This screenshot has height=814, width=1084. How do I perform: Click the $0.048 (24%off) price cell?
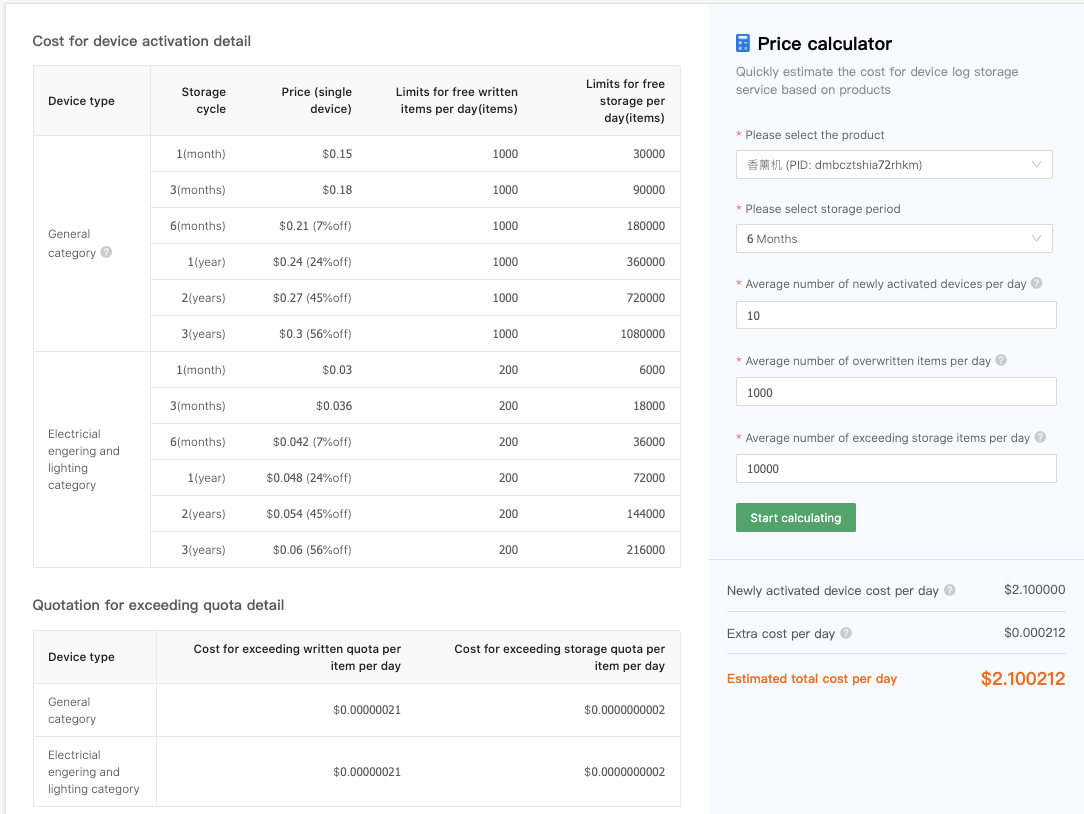309,477
